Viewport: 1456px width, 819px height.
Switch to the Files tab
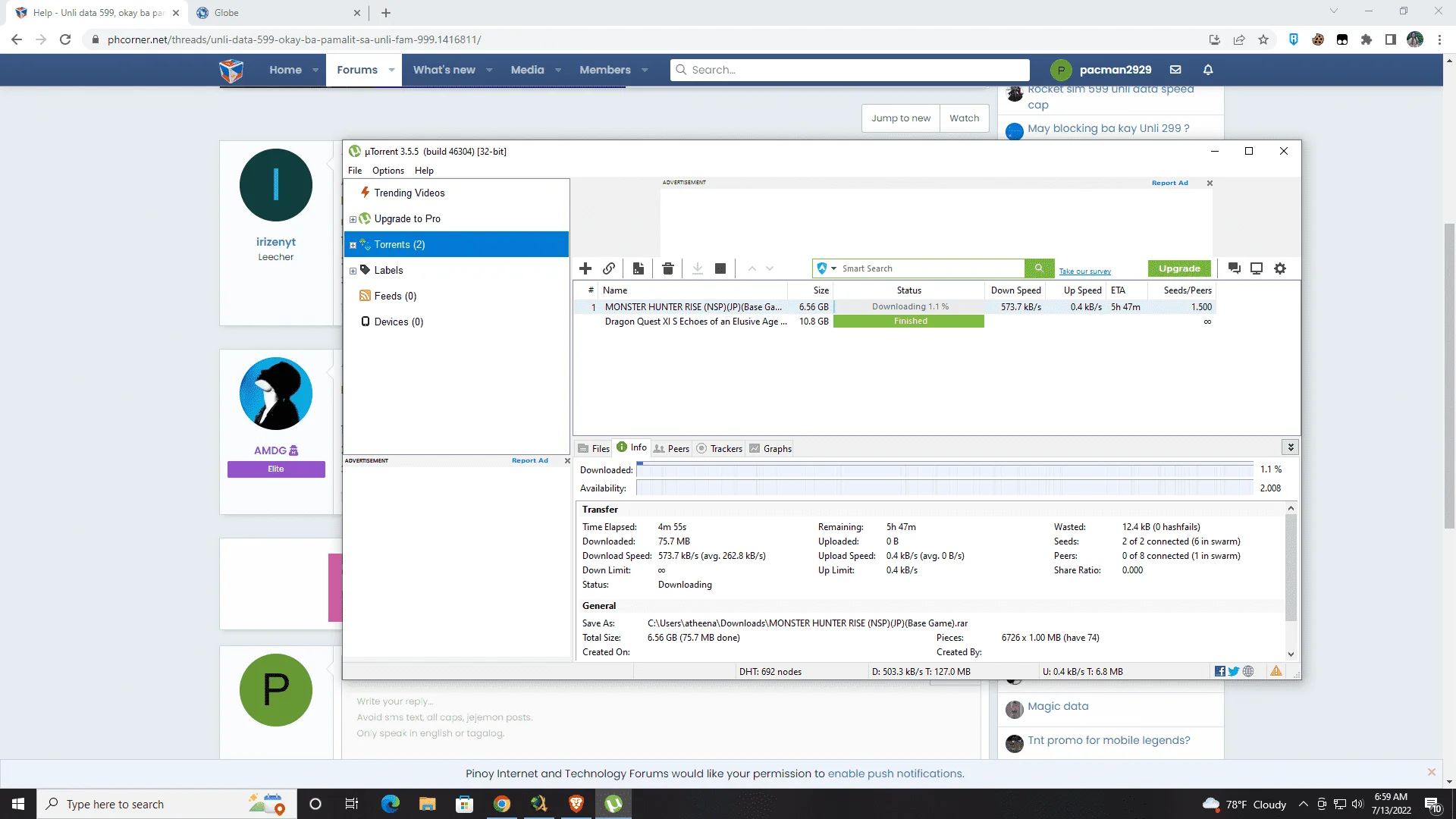[x=594, y=448]
